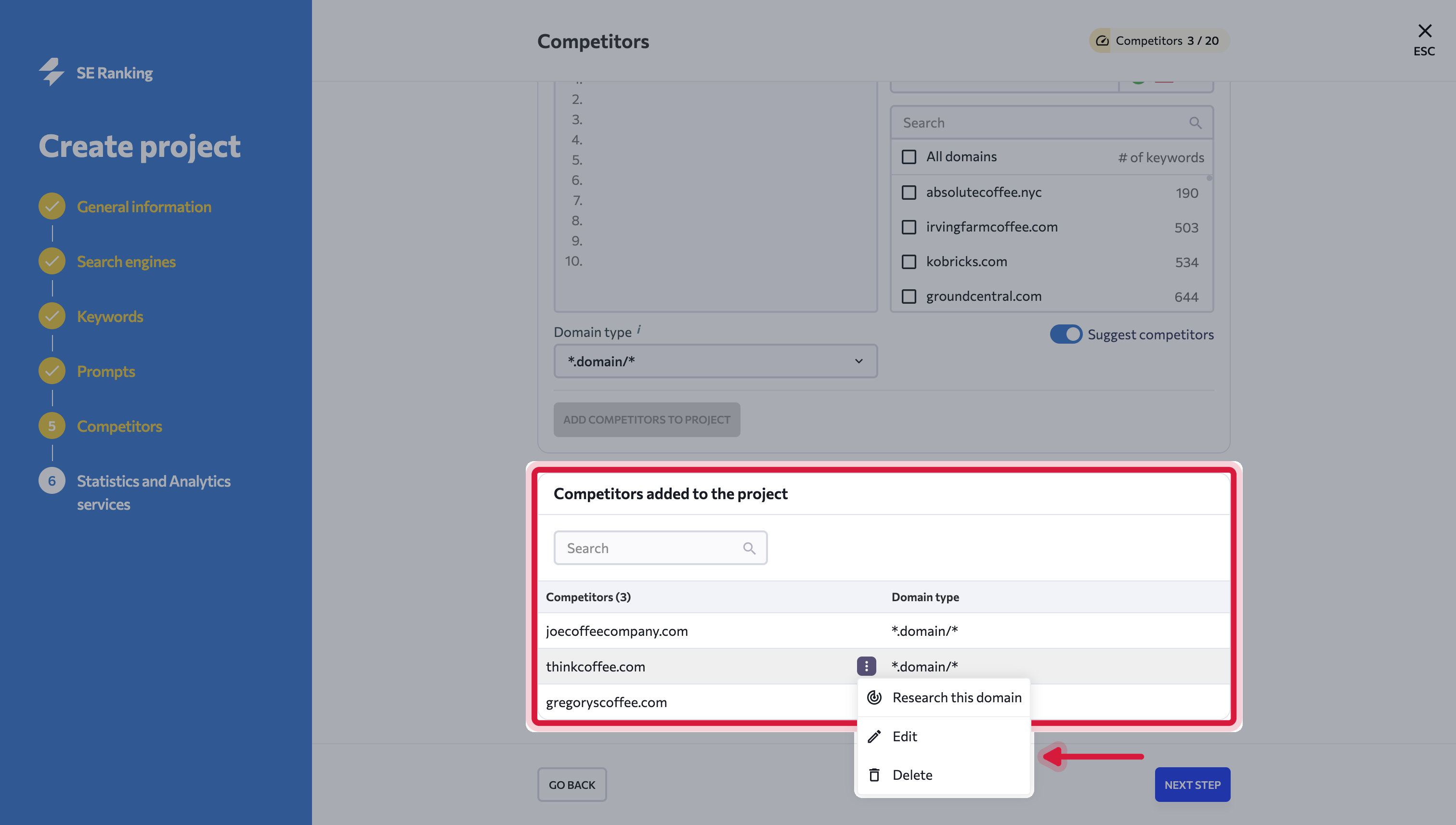
Task: Go to the Keywords step in sidebar
Action: (x=110, y=316)
